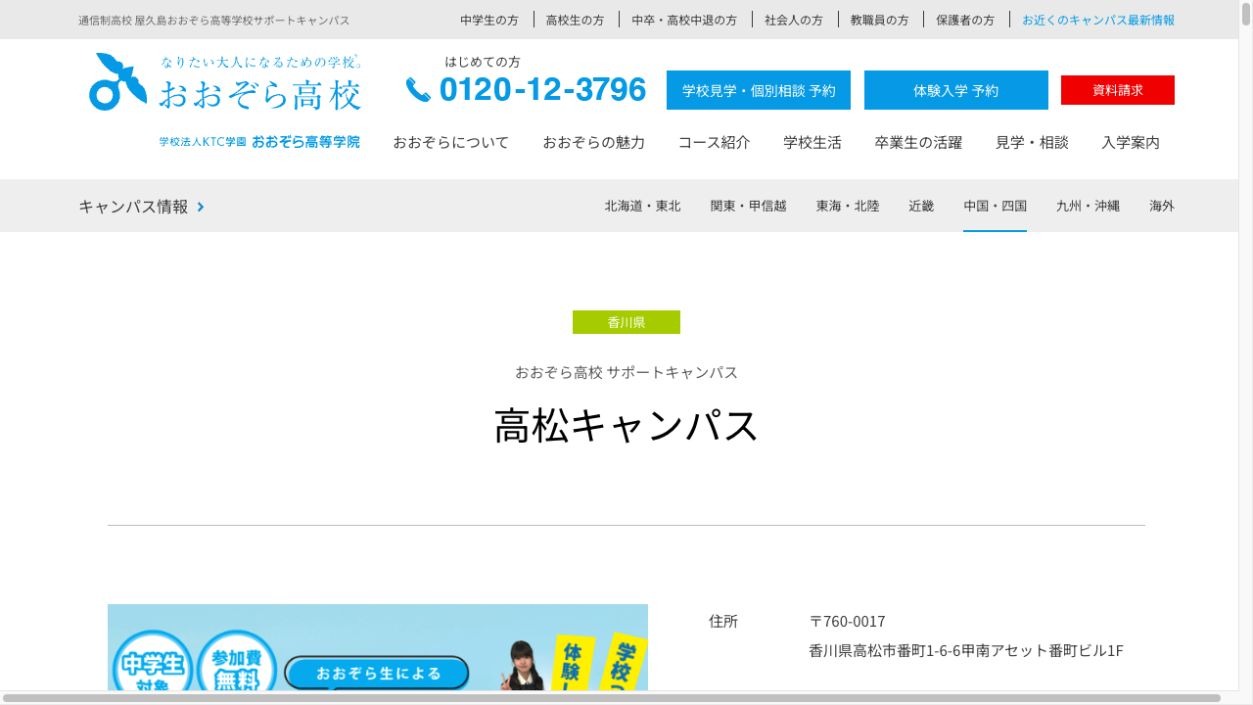Viewport: 1253px width, 705px height.
Task: Click the chevron next to キャンパス情報
Action: (201, 207)
